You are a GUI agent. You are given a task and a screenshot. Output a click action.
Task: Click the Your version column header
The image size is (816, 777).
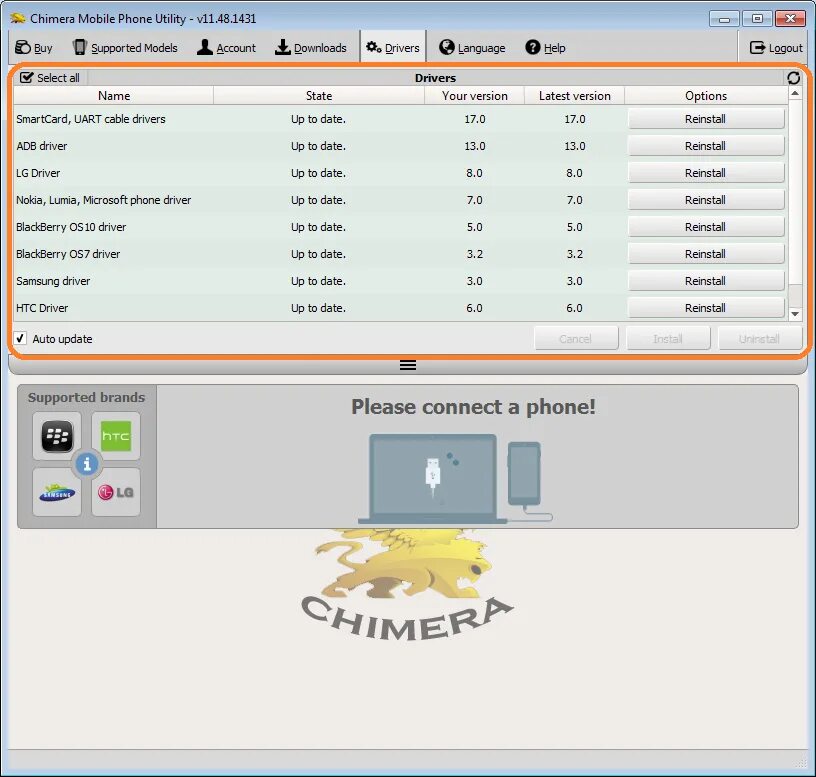click(475, 96)
